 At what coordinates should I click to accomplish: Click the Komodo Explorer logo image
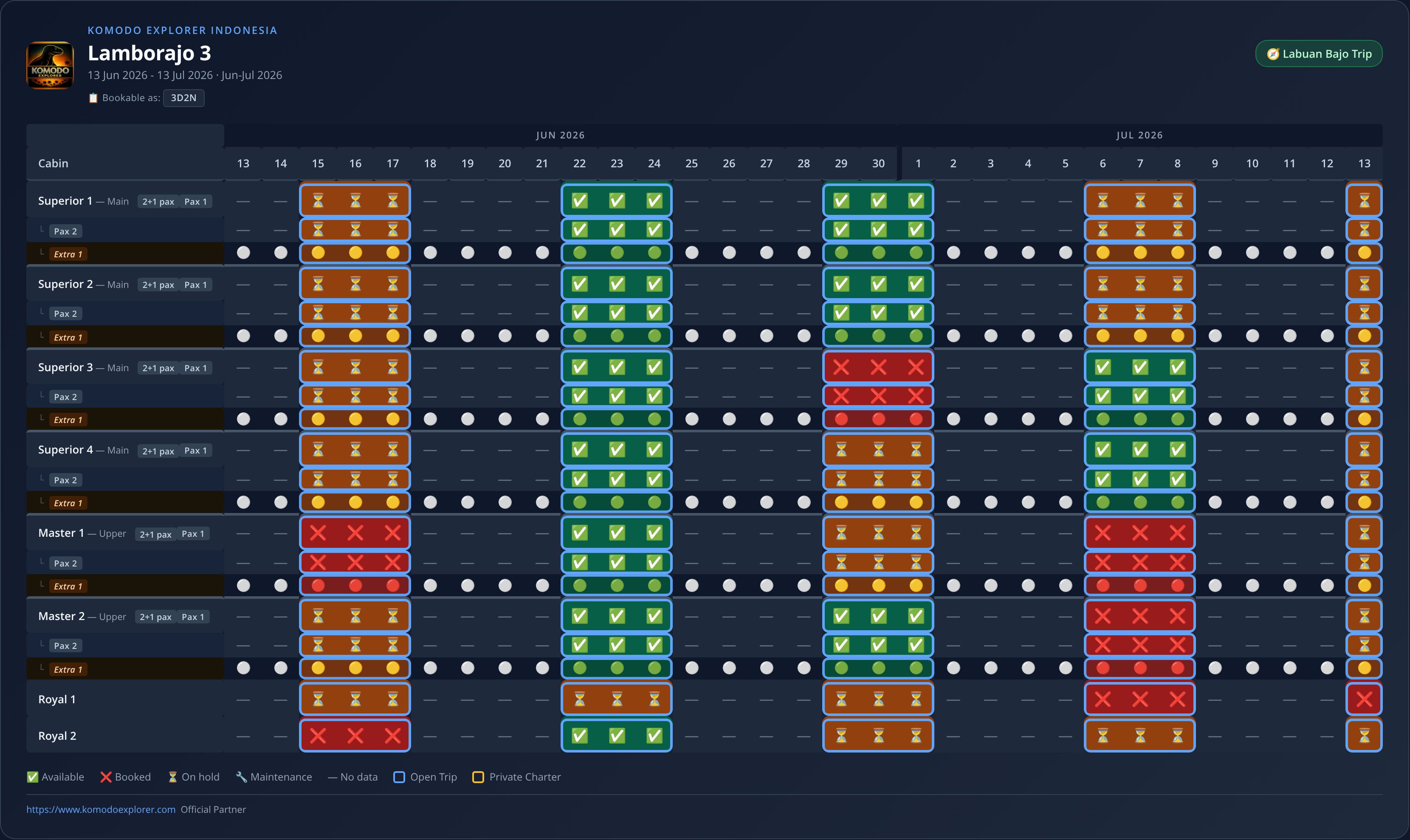point(50,65)
